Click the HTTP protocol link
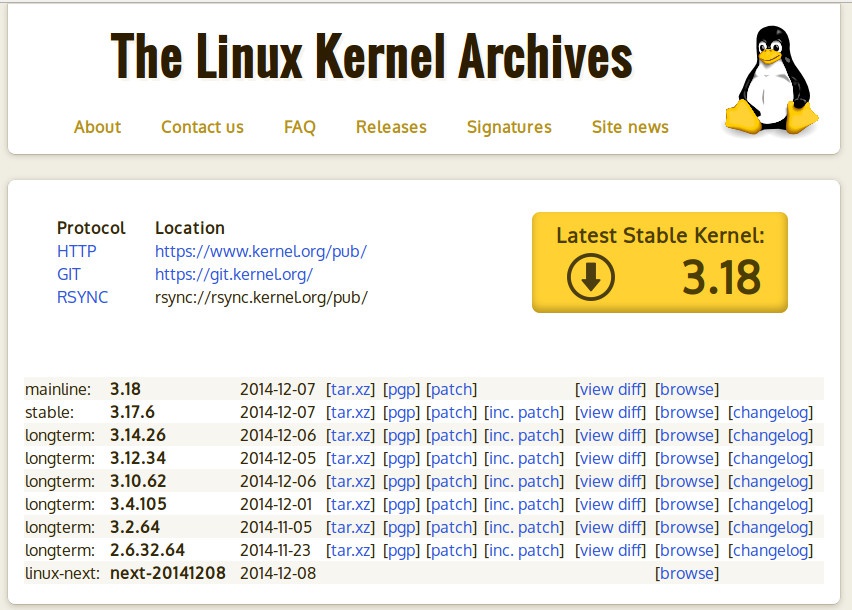852x610 pixels. (77, 251)
